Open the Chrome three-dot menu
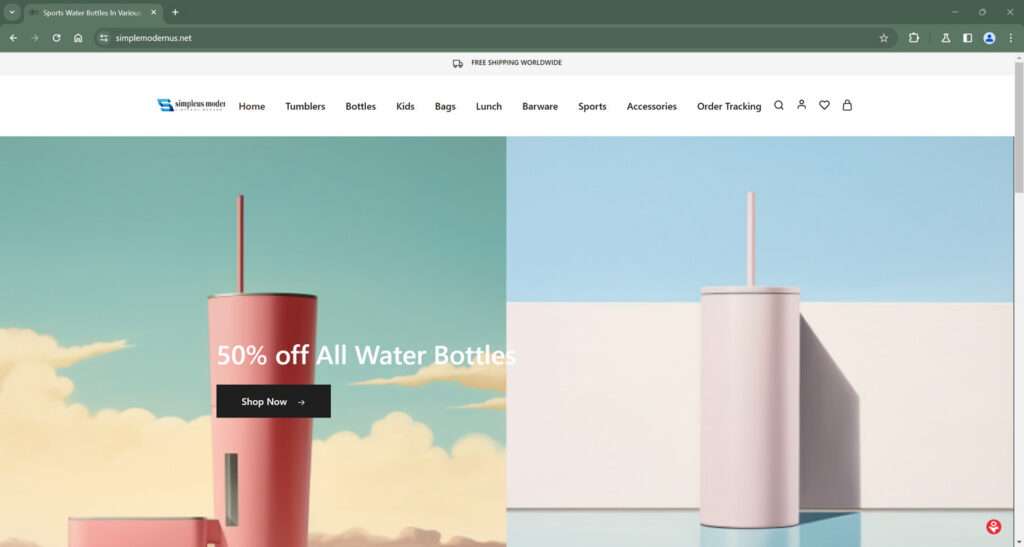 [x=1011, y=38]
